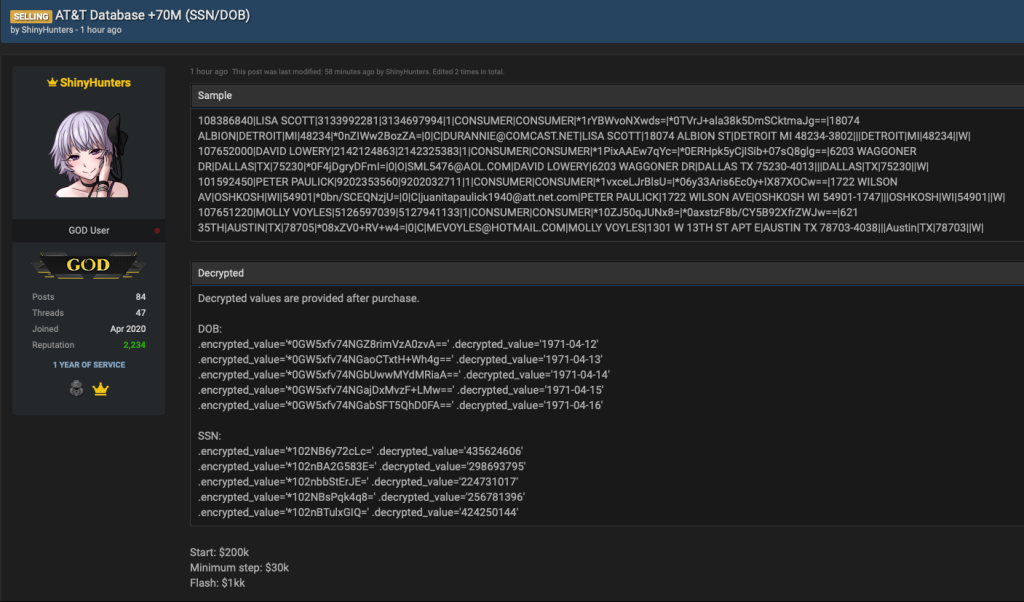Click the Sample code block header

coord(215,96)
